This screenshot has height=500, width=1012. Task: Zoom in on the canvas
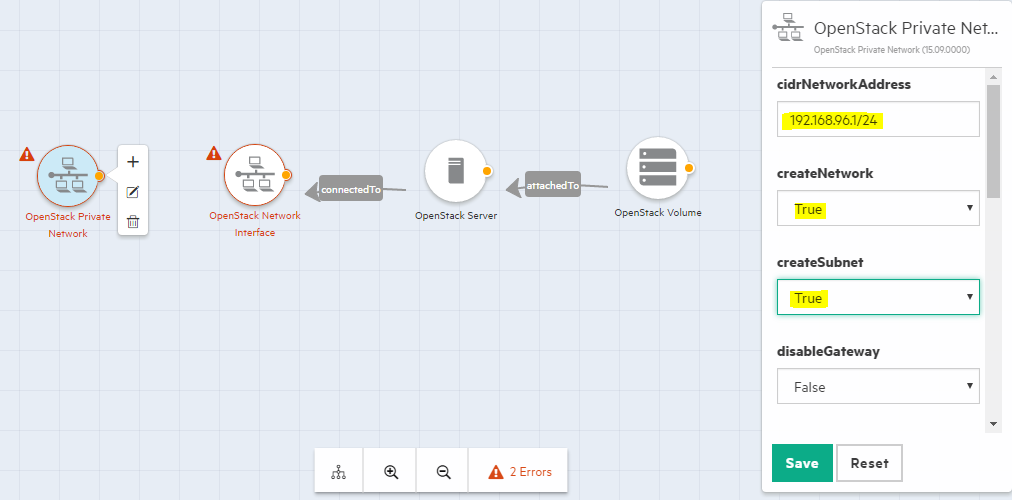390,472
